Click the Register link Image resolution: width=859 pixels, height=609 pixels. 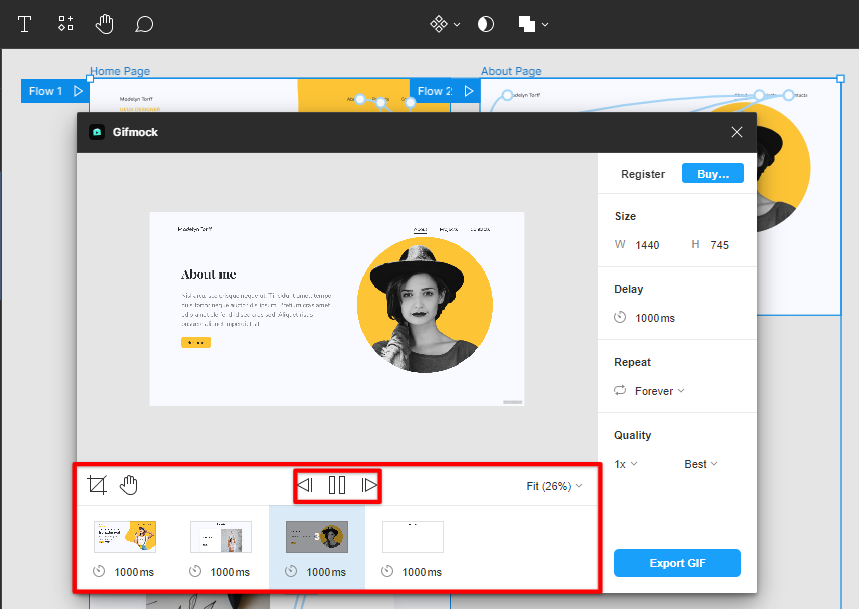[643, 174]
